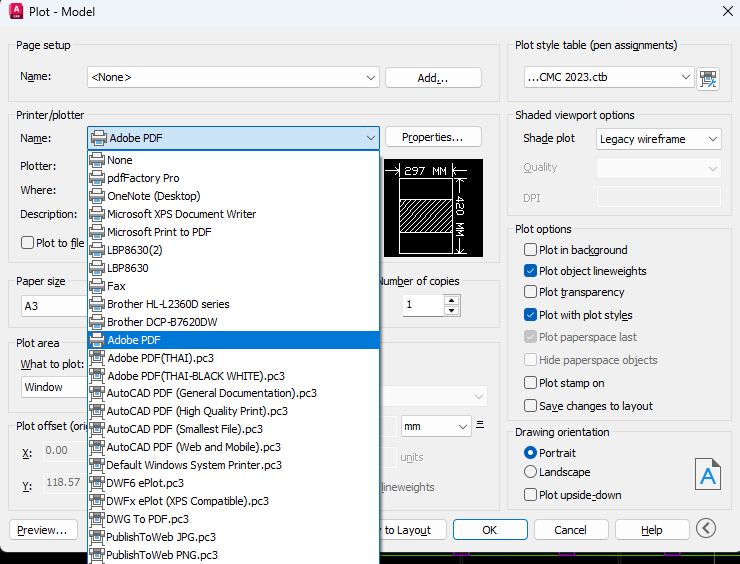Open the plot style table dropdown
The image size is (740, 564).
(609, 77)
